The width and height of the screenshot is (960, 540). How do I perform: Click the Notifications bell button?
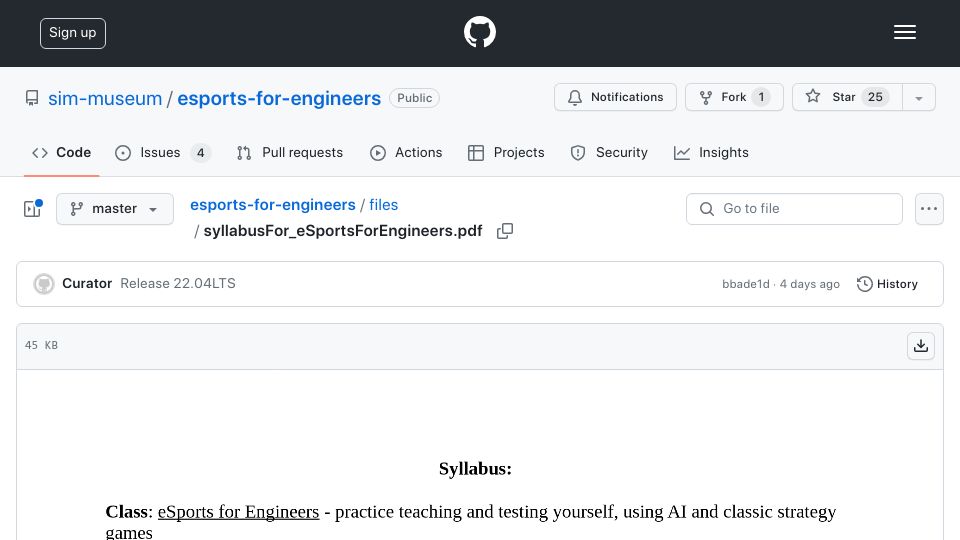click(615, 97)
